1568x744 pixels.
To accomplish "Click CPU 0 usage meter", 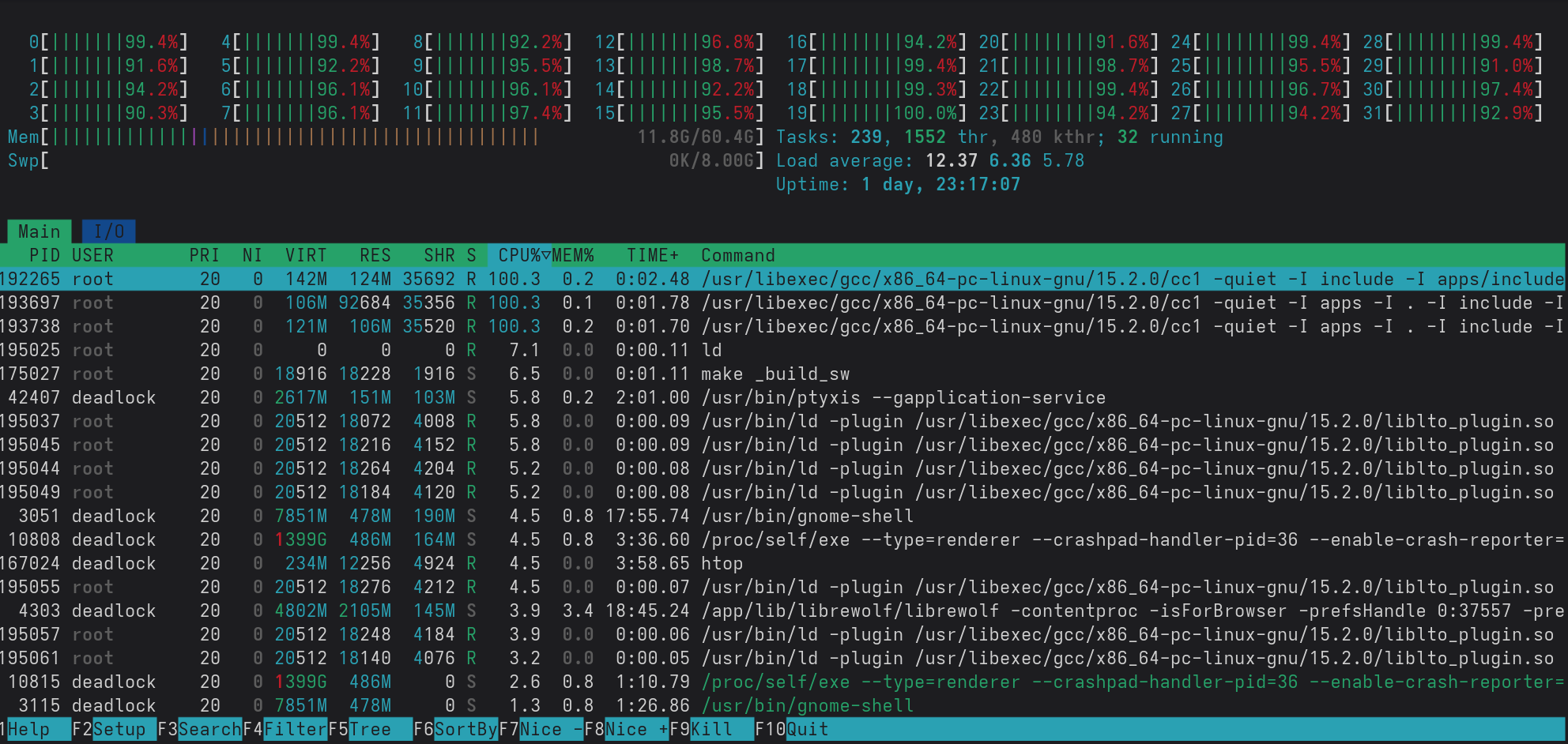I will (x=108, y=42).
